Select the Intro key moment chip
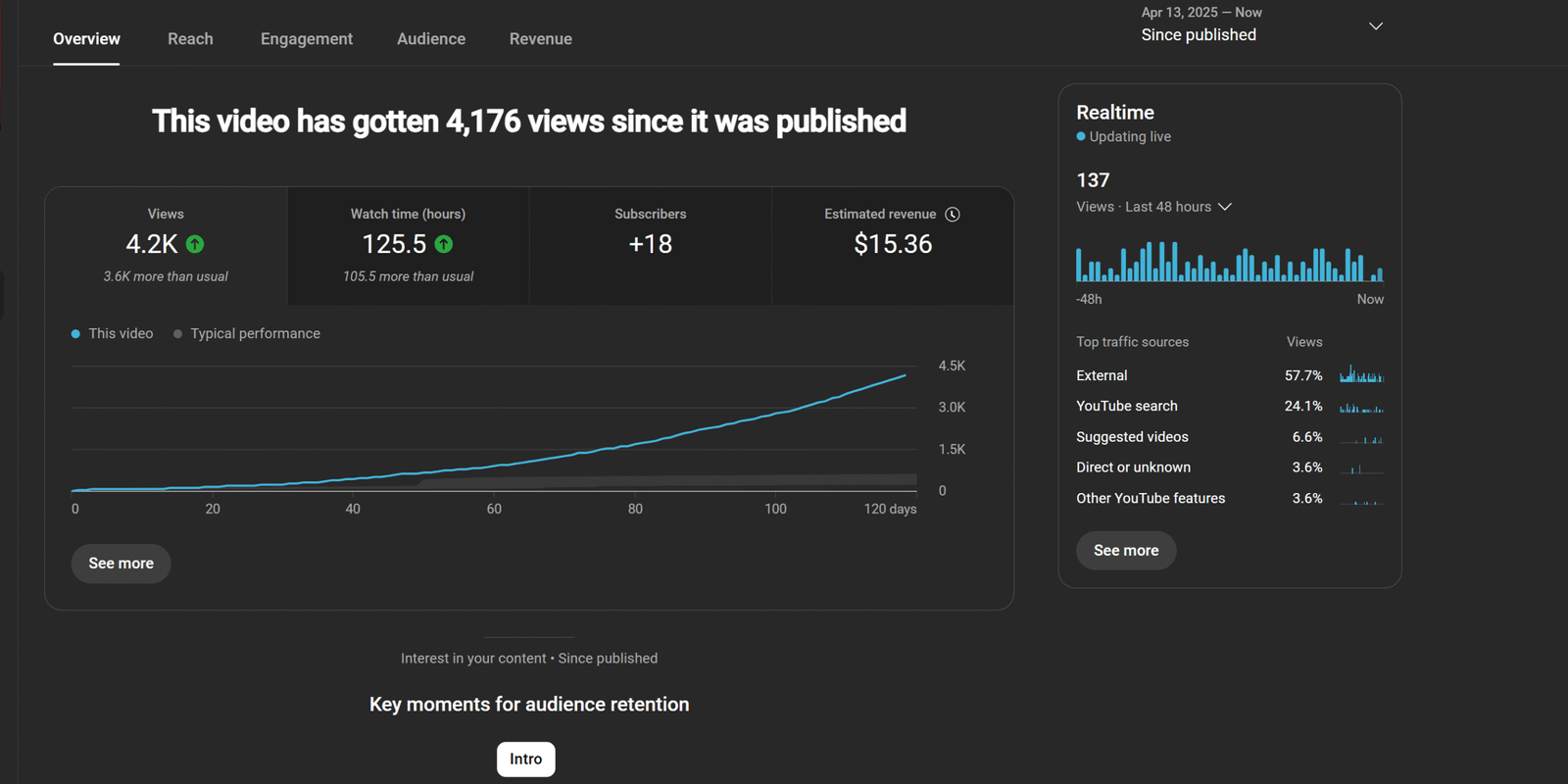Screen dimensions: 1568x784 (x=526, y=759)
